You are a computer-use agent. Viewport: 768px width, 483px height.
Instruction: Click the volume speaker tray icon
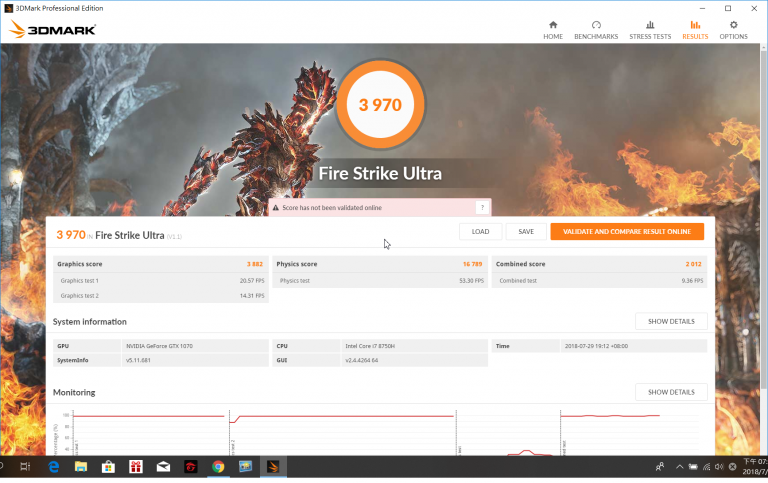[719, 467]
